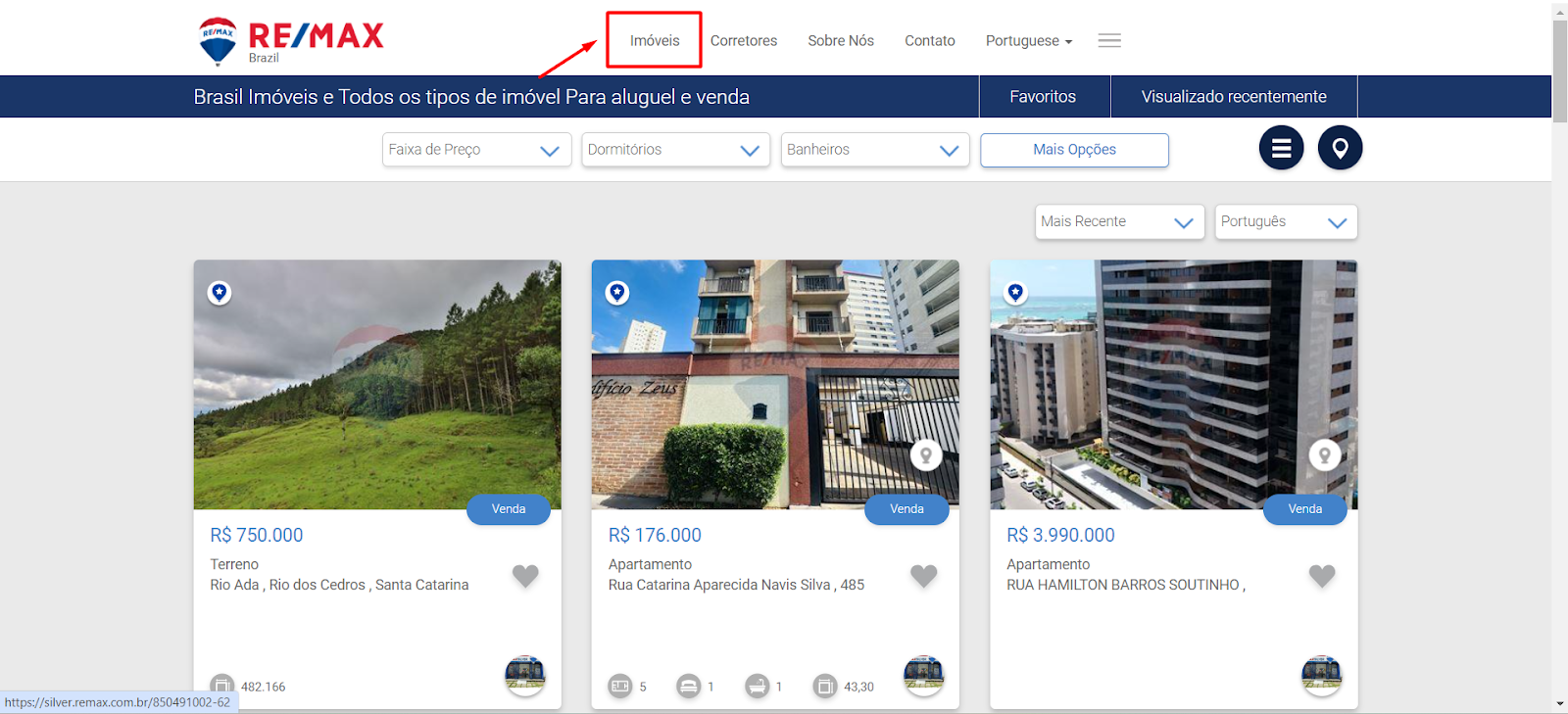Viewport: 1568px width, 714px height.
Task: Click the scrollbar down arrow
Action: click(1560, 704)
